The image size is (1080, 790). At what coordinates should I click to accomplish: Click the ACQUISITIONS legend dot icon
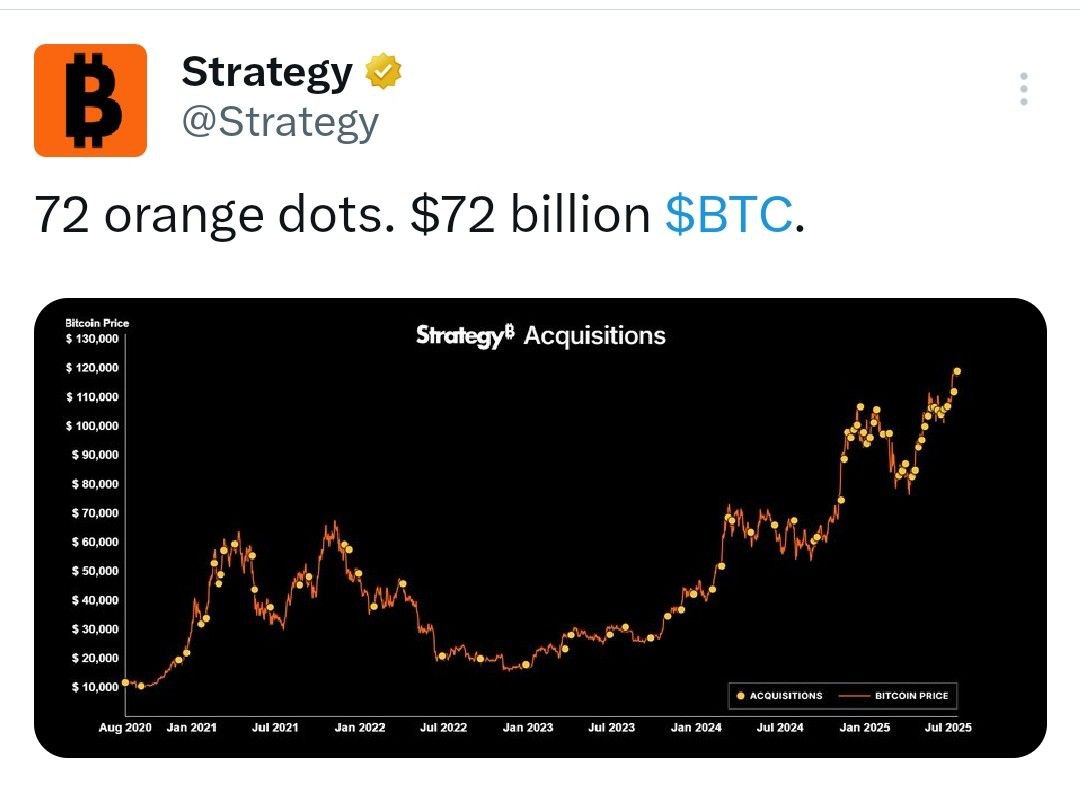740,696
